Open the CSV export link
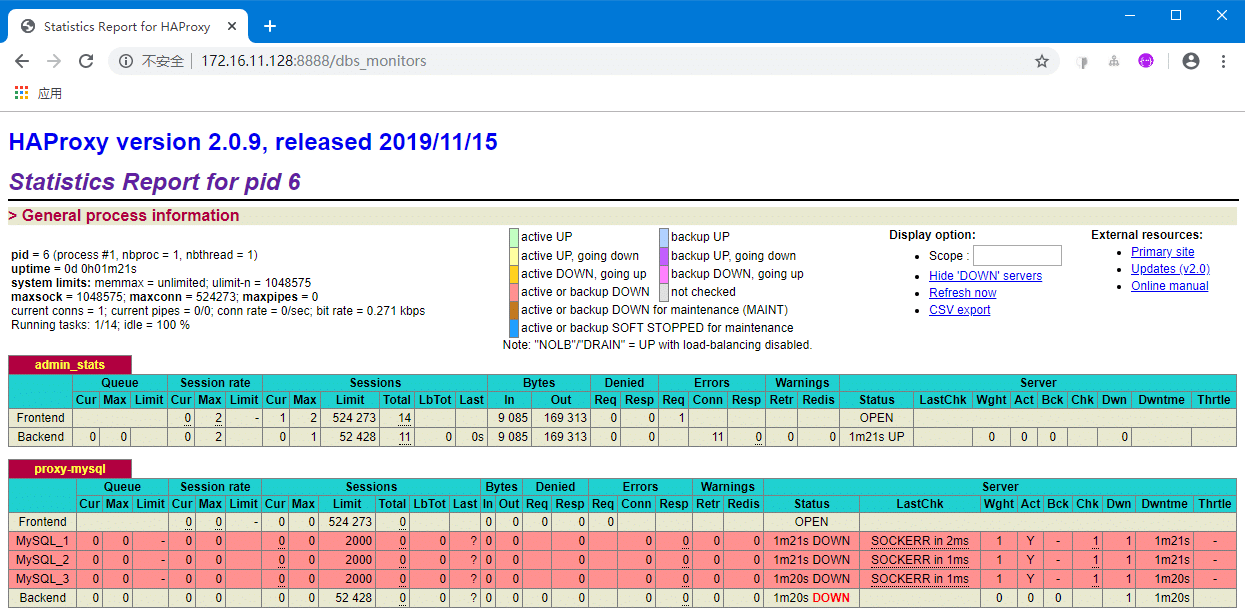Image resolution: width=1245 pixels, height=612 pixels. pyautogui.click(x=959, y=310)
